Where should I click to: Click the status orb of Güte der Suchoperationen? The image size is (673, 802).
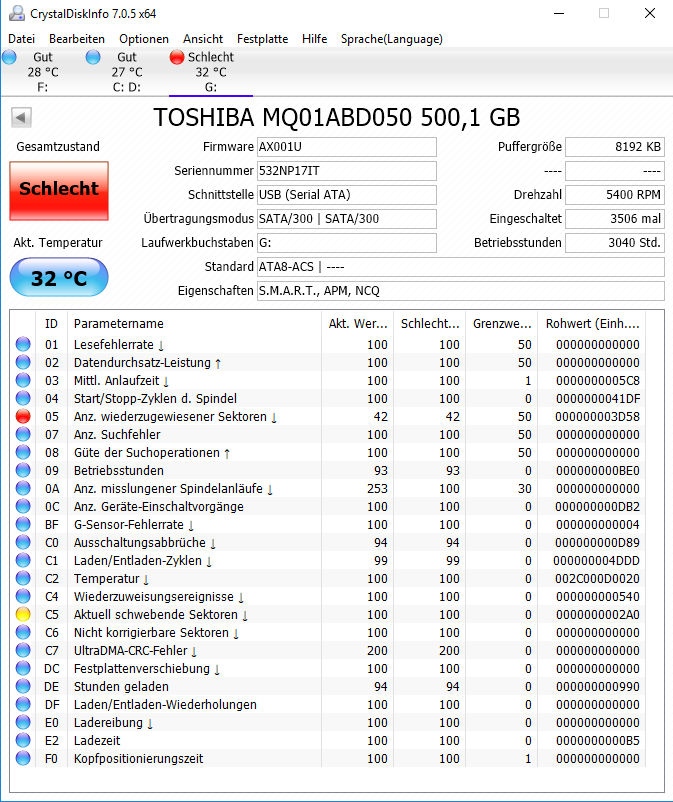point(23,452)
